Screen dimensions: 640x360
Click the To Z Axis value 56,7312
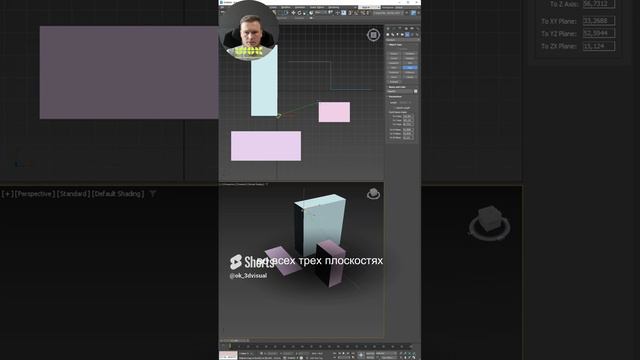pos(599,4)
